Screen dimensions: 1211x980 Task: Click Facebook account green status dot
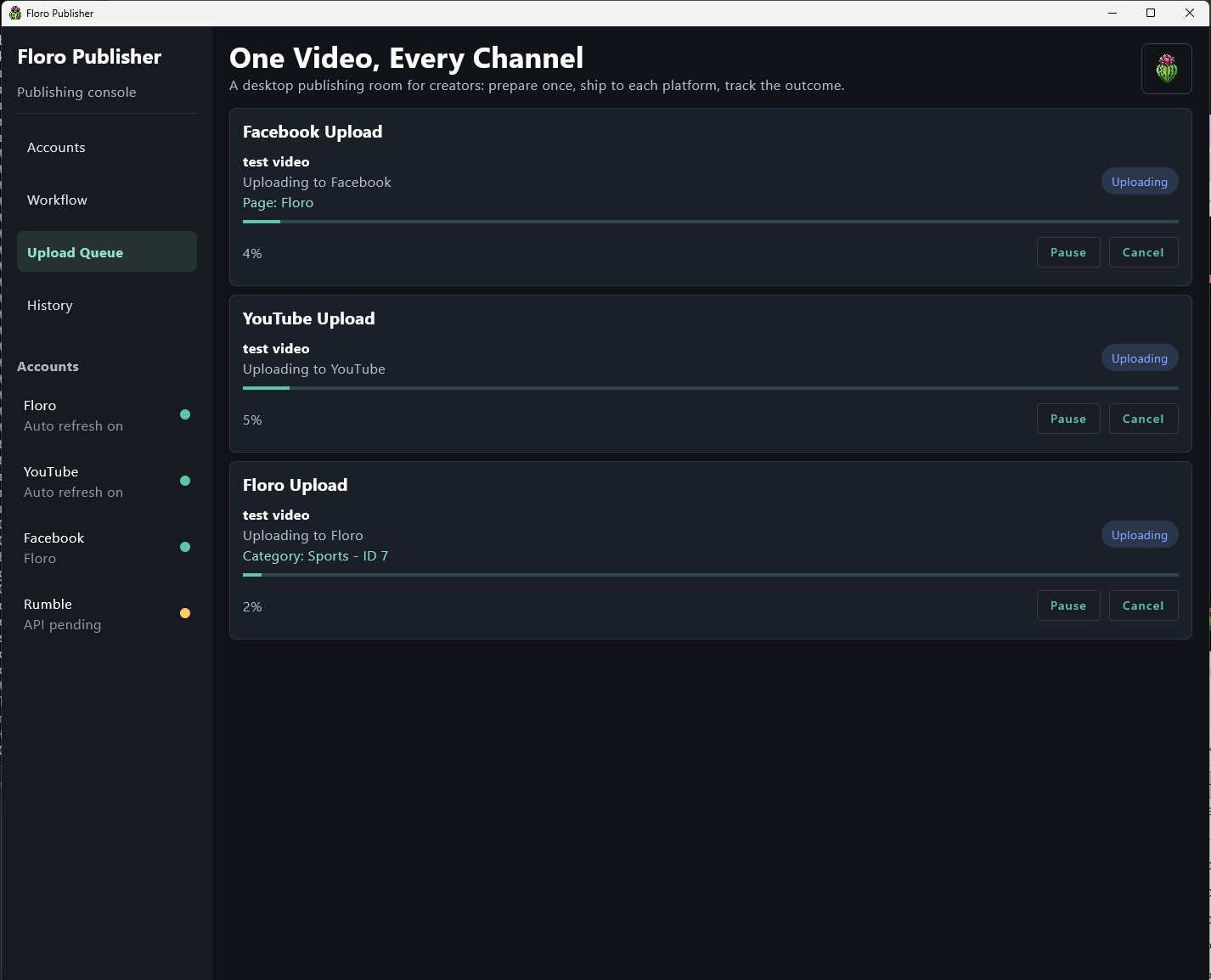click(185, 547)
